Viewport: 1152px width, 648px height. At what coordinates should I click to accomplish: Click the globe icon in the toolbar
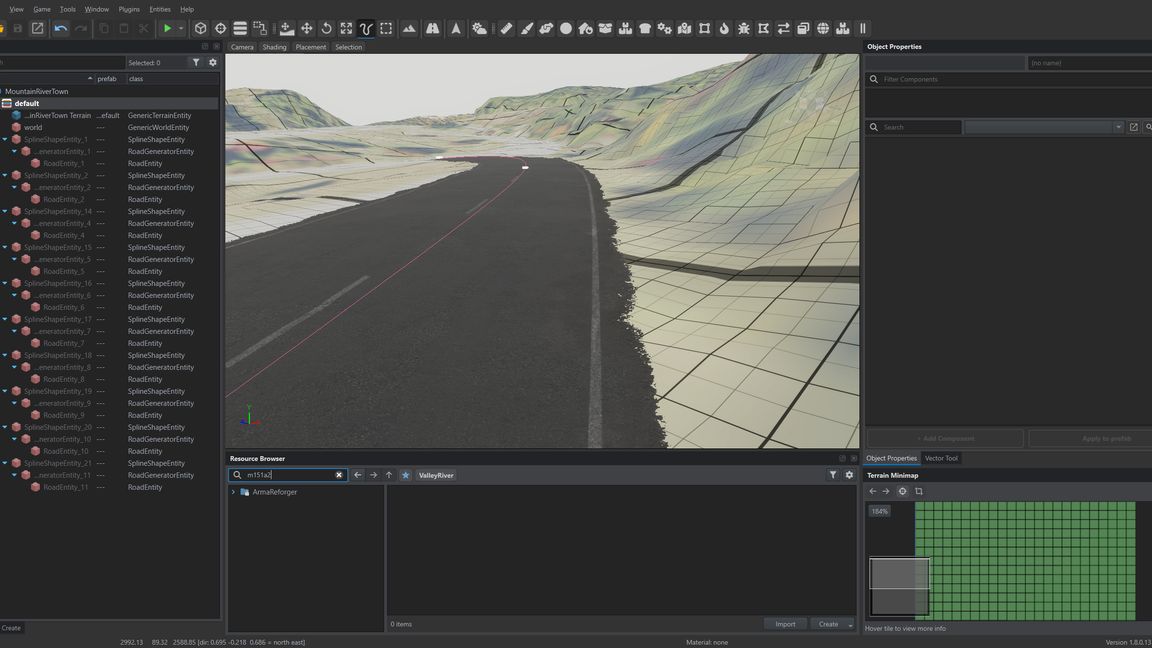tap(823, 29)
